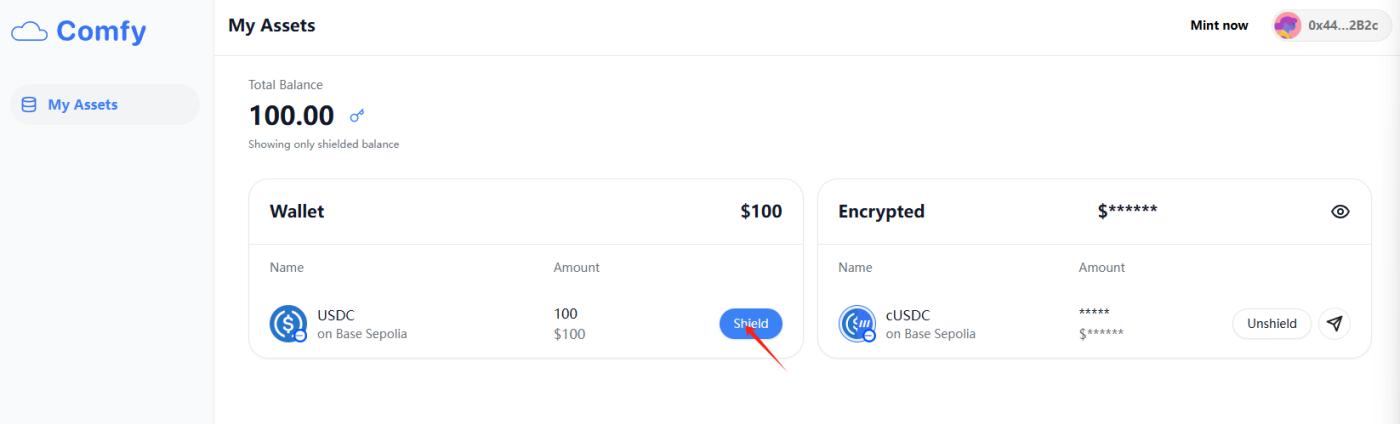Click the Comfy brand name text
Screen dimensions: 1400x424
click(101, 31)
